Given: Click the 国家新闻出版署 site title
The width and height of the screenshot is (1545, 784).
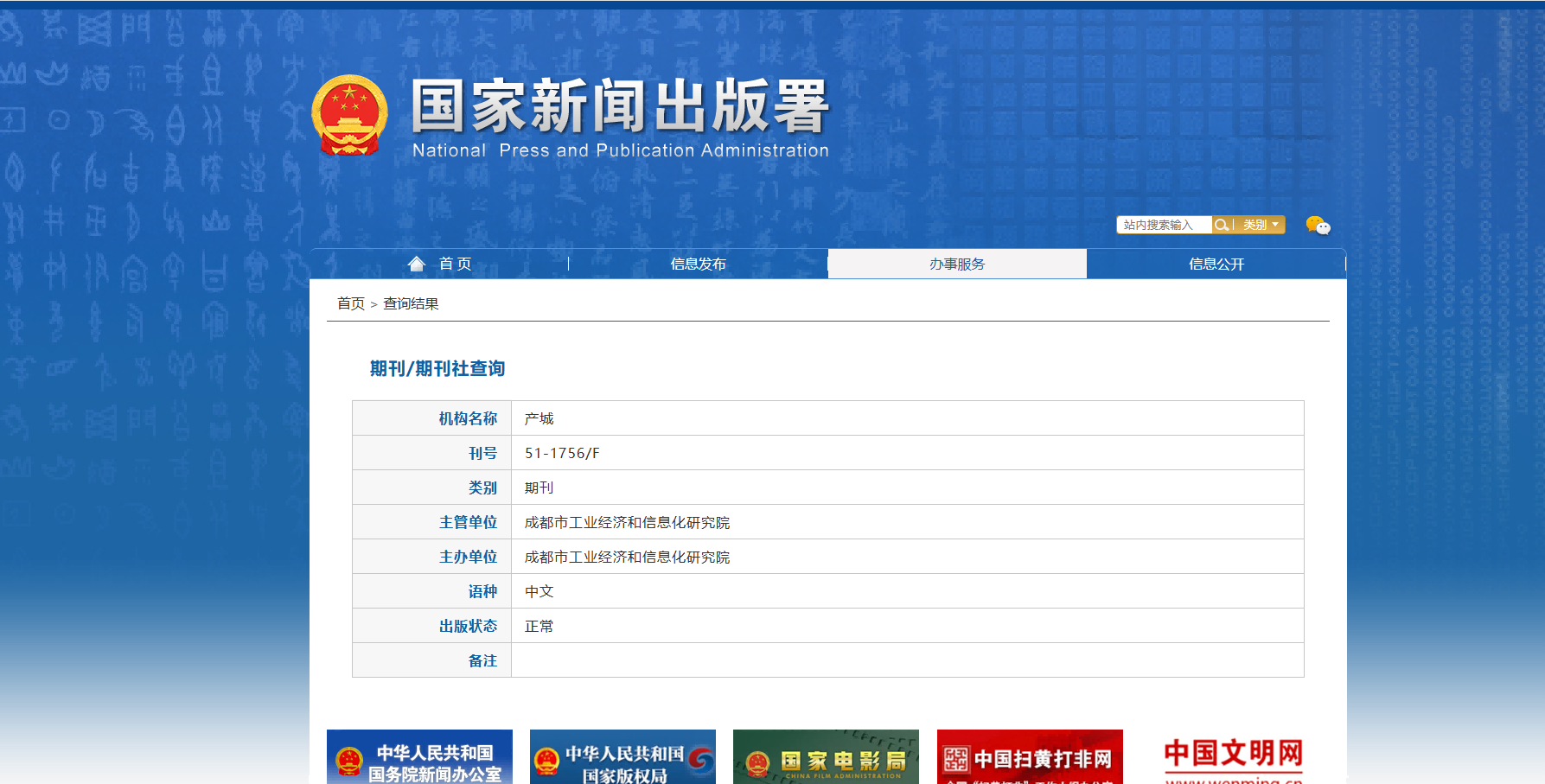Looking at the screenshot, I should click(x=621, y=106).
